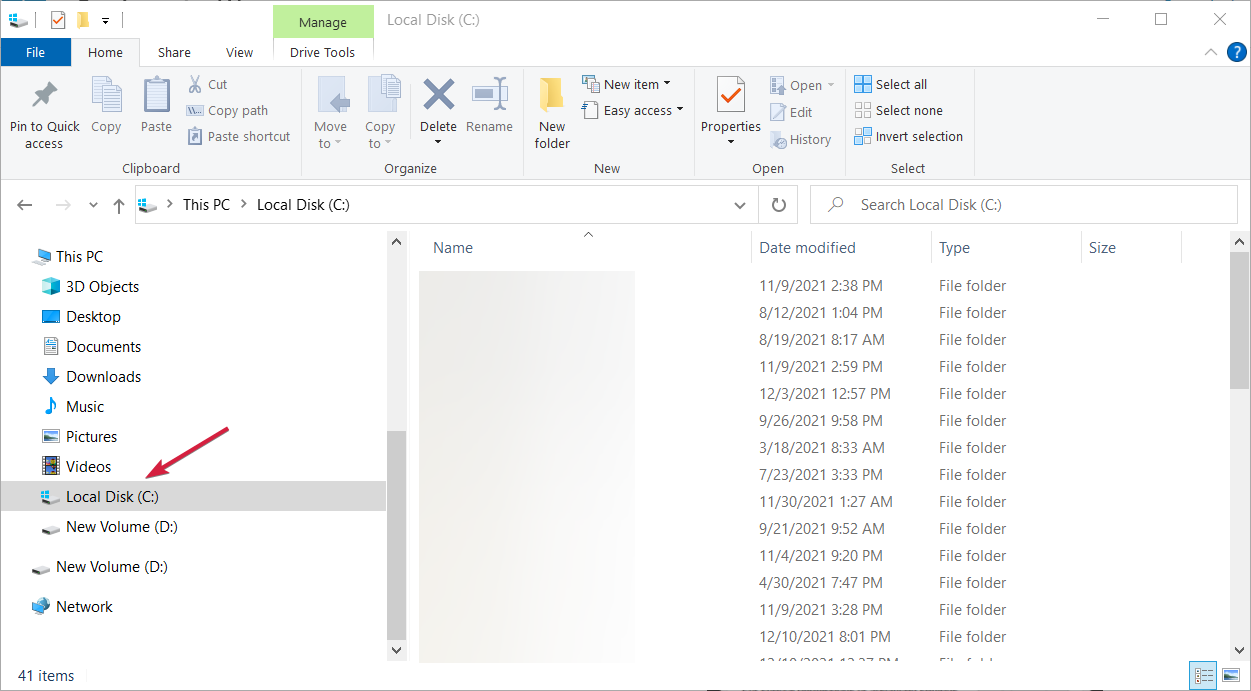1251x691 pixels.
Task: Click Select all in the Select group
Action: coord(891,85)
